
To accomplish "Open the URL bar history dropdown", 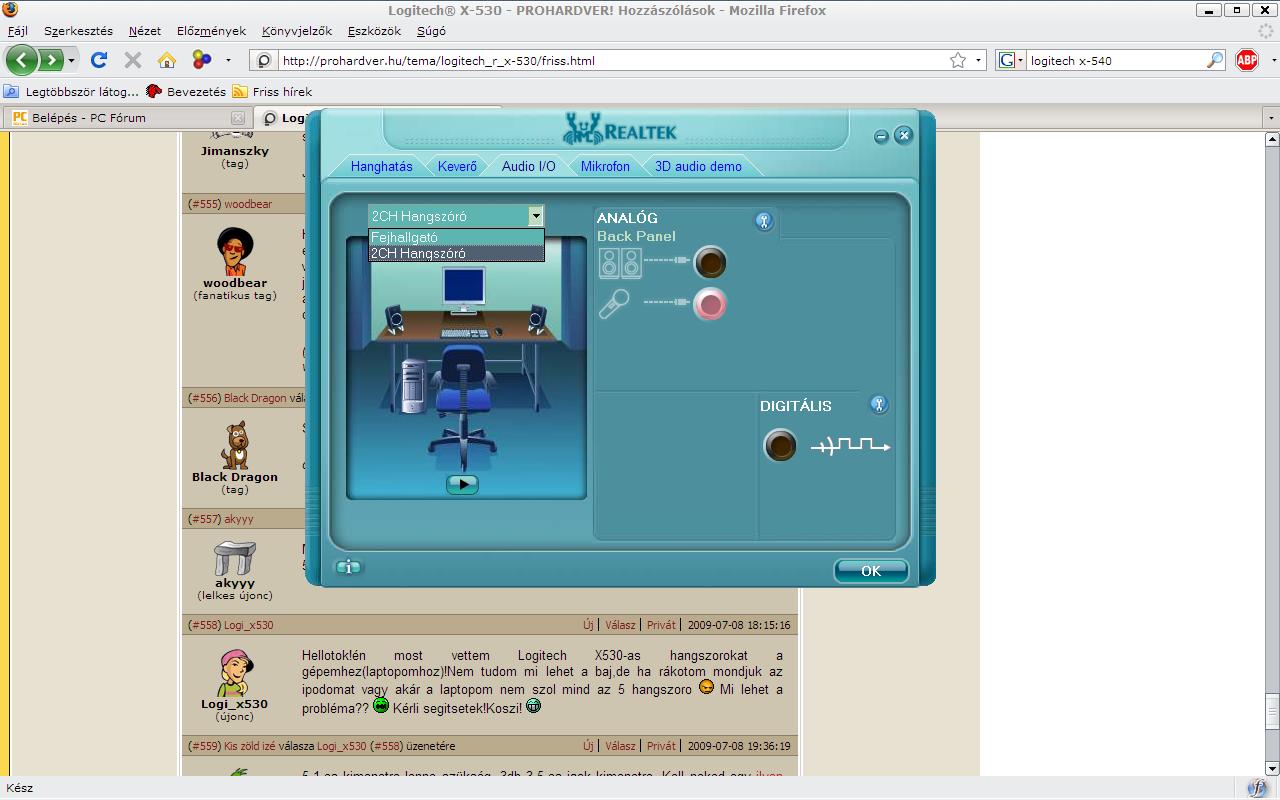I will coord(979,60).
